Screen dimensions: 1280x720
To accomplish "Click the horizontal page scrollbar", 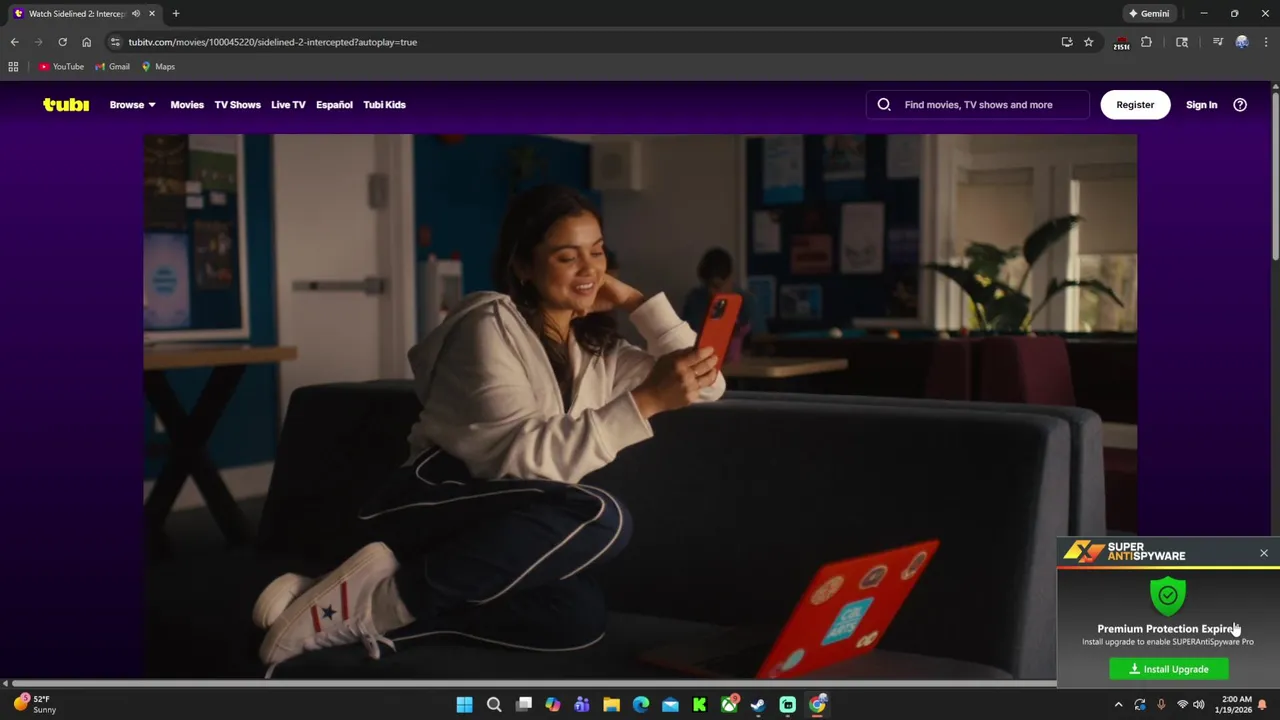I will point(534,684).
